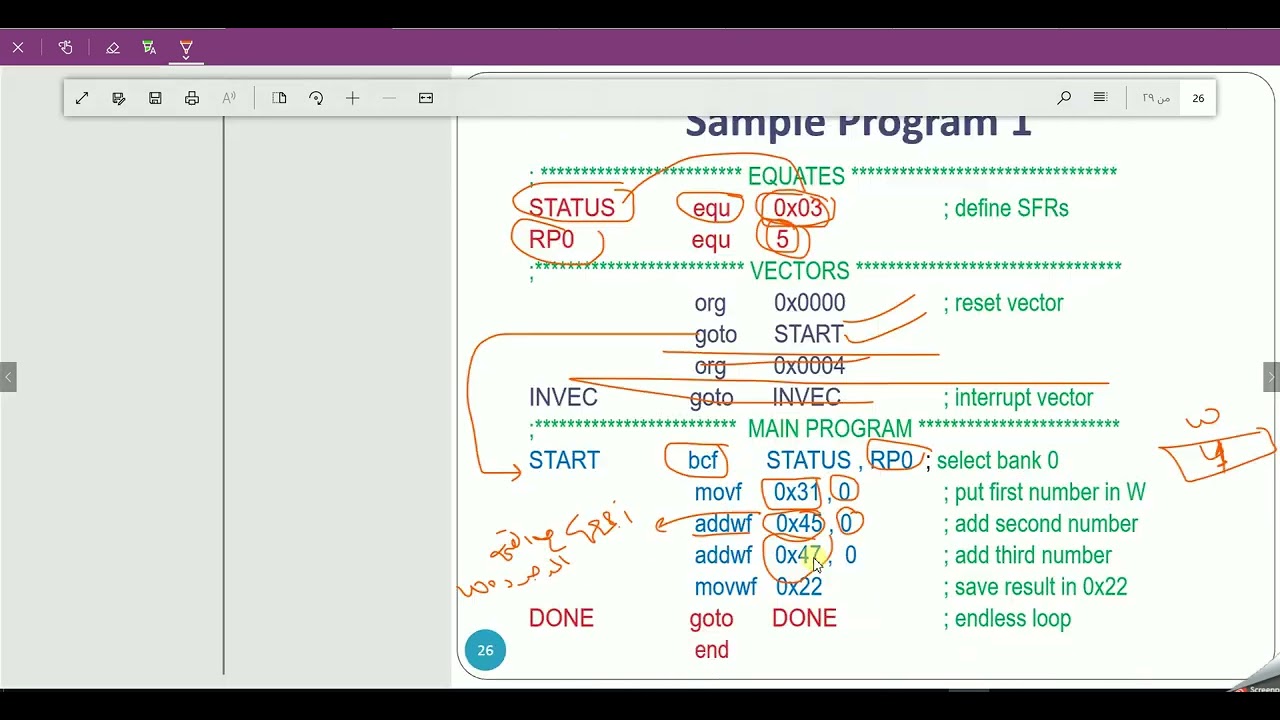
Task: Click the 'movf' instruction text
Action: 718,492
